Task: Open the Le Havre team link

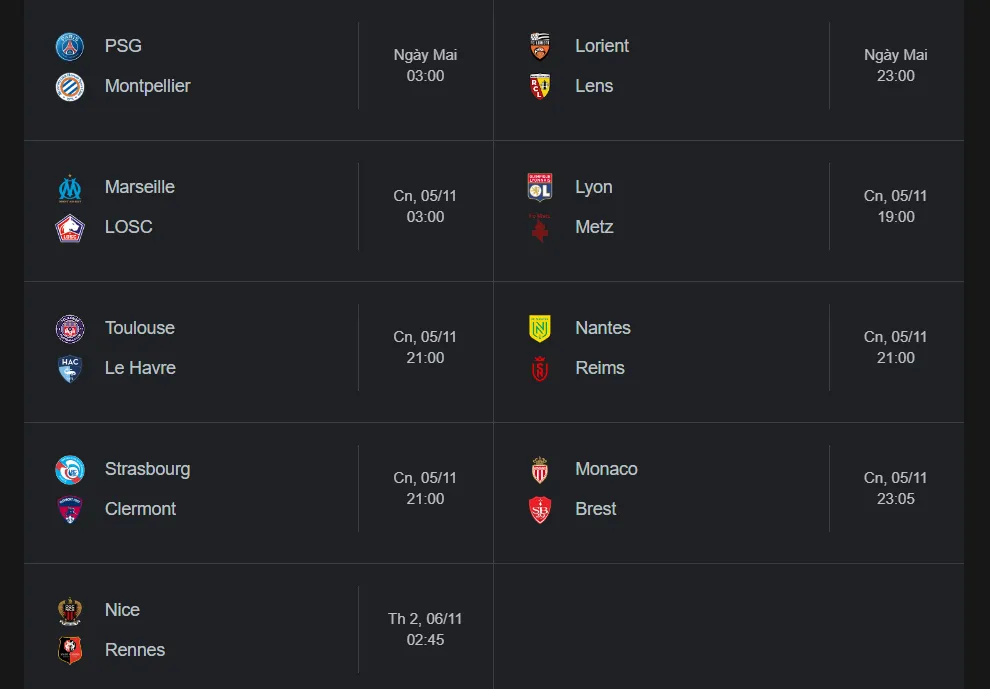Action: click(x=140, y=368)
